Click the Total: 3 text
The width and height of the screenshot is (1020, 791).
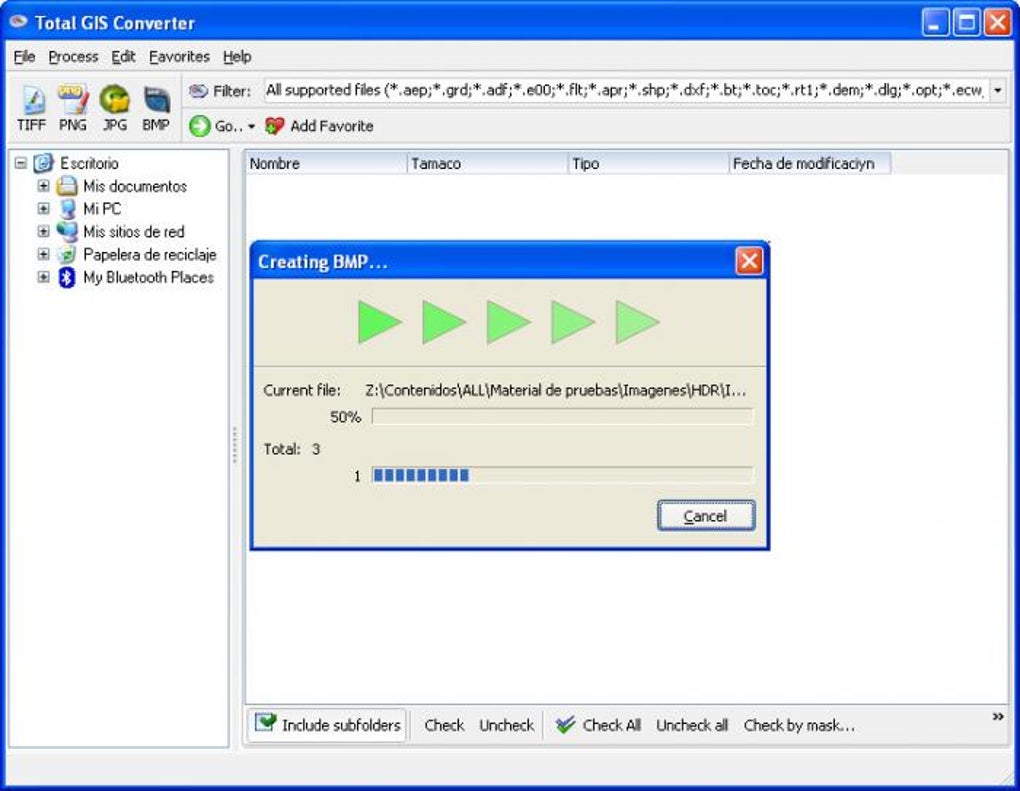point(291,449)
